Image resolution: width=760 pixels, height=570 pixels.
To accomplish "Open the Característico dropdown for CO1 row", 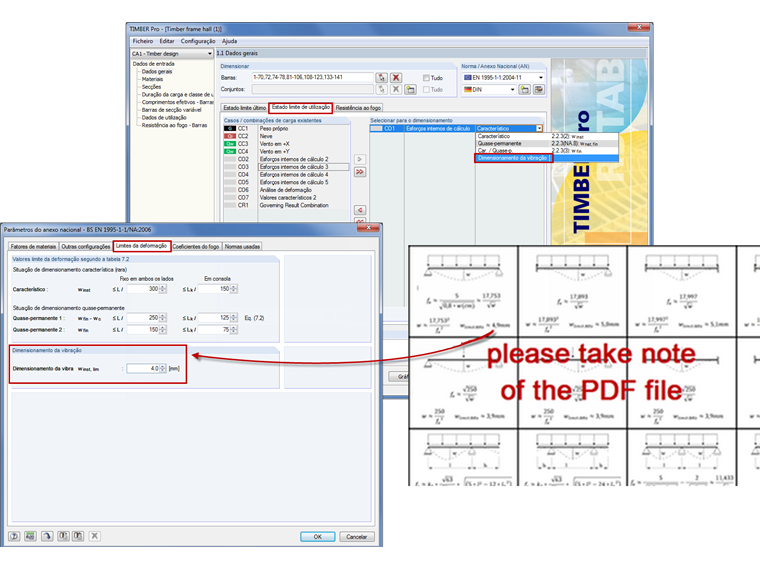I will tap(539, 129).
